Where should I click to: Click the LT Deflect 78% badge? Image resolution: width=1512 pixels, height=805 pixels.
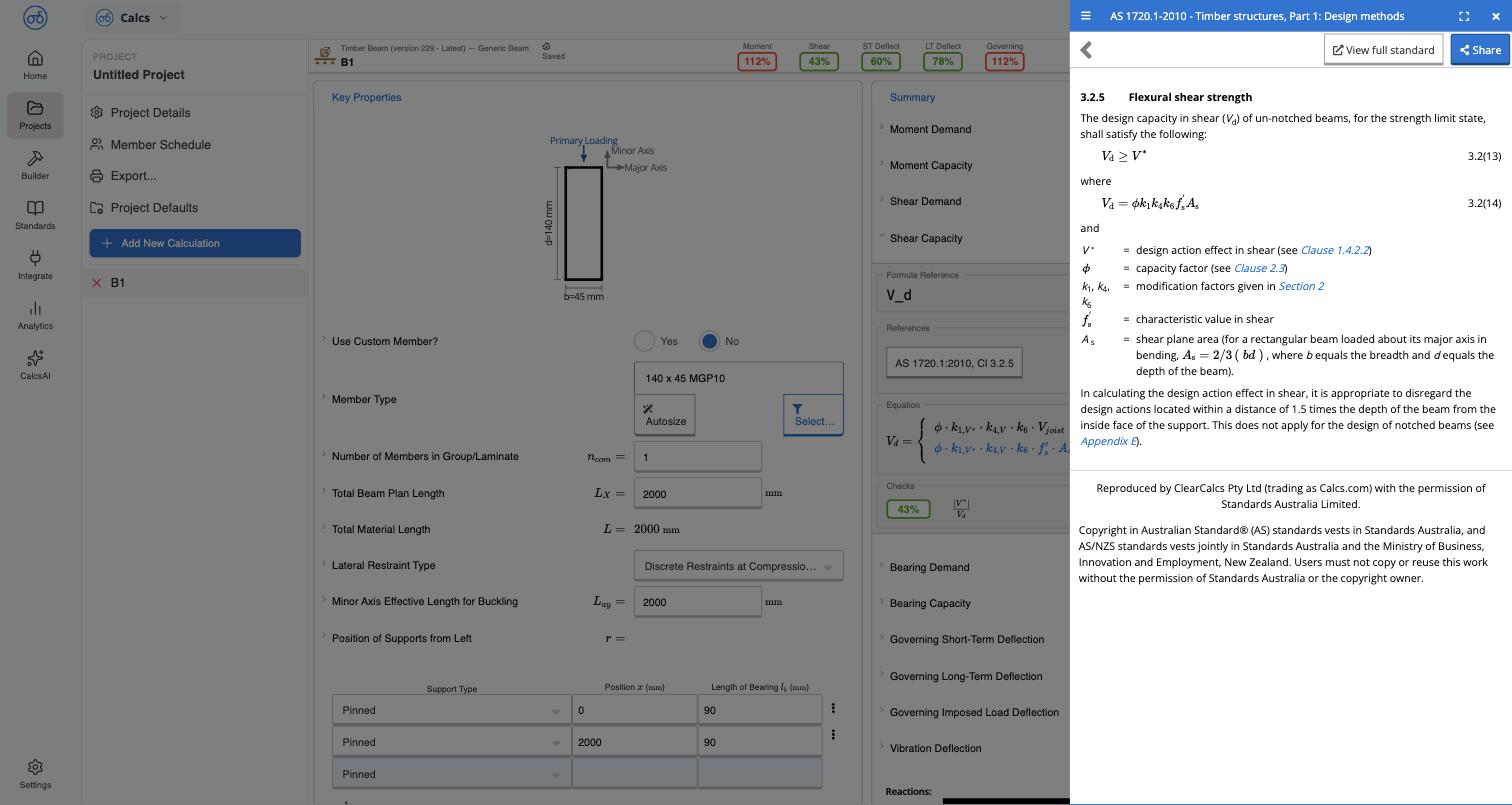click(x=942, y=61)
